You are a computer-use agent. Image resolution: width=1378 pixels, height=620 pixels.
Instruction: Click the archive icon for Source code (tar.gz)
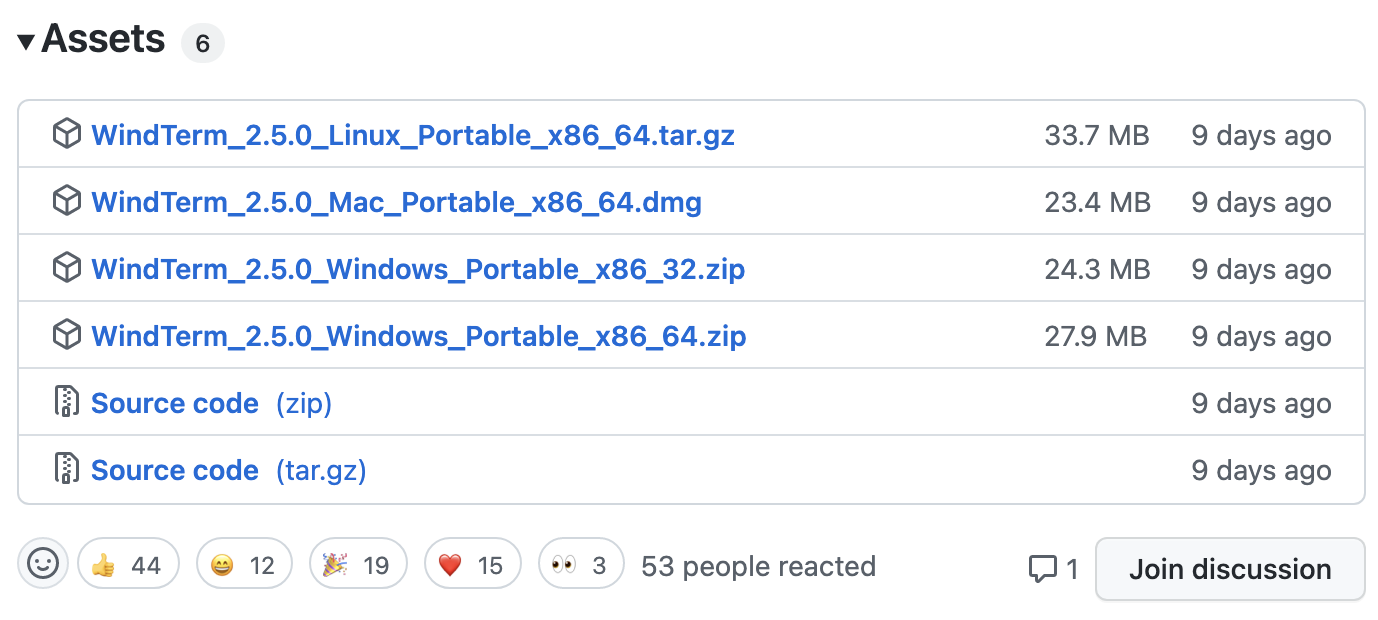66,469
